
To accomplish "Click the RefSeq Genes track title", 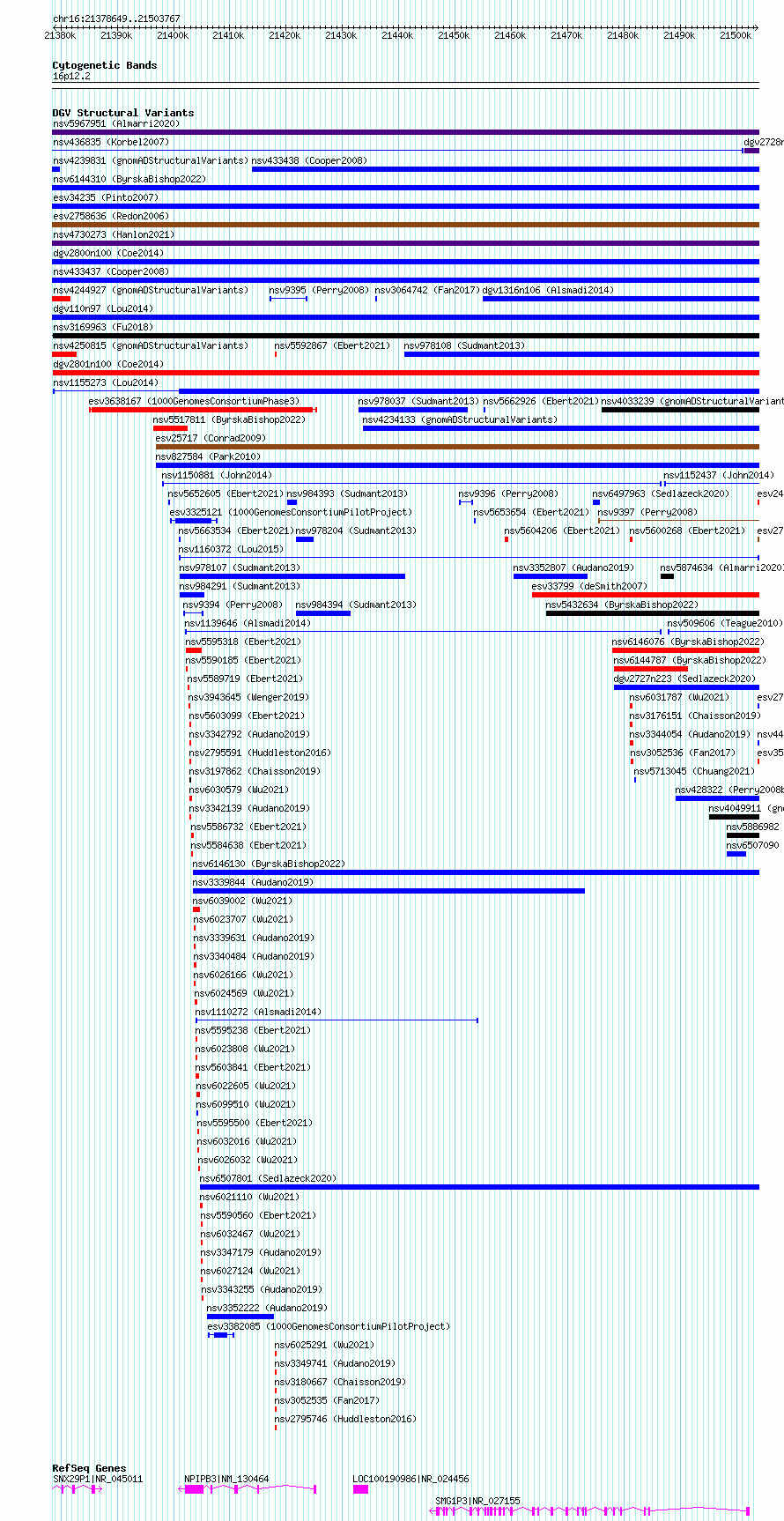I will [x=89, y=1468].
